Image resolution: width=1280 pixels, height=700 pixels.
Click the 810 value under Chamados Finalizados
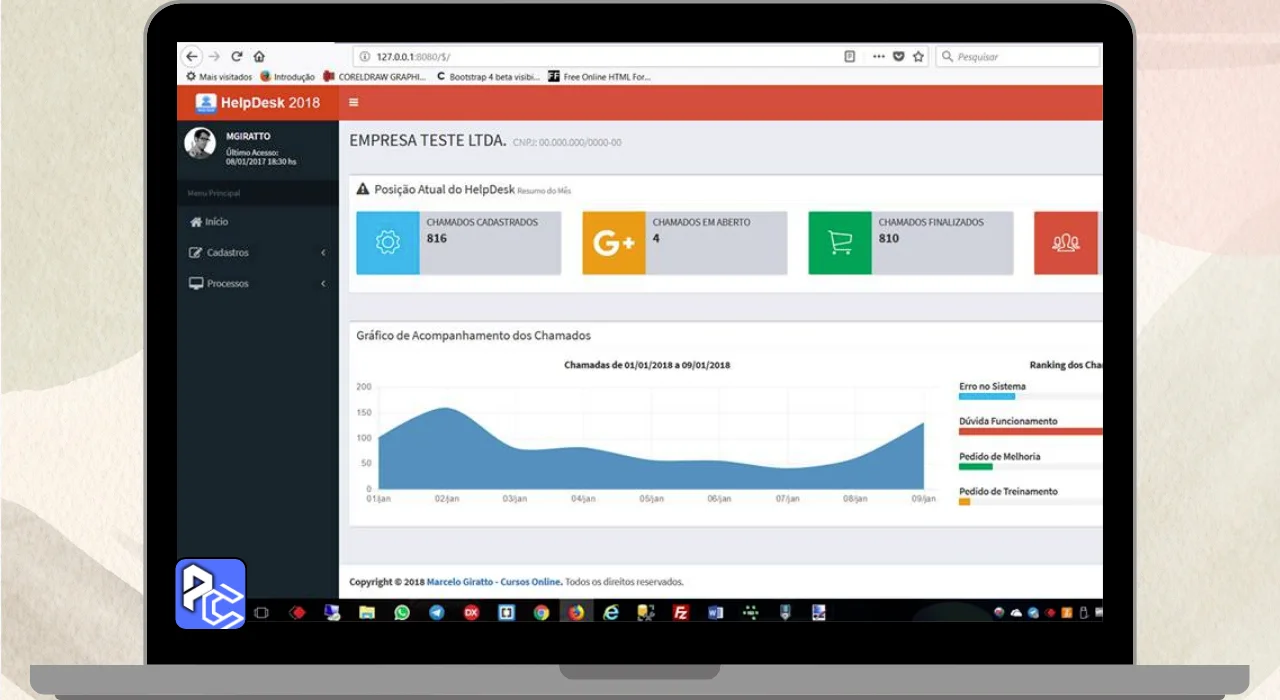click(x=889, y=239)
